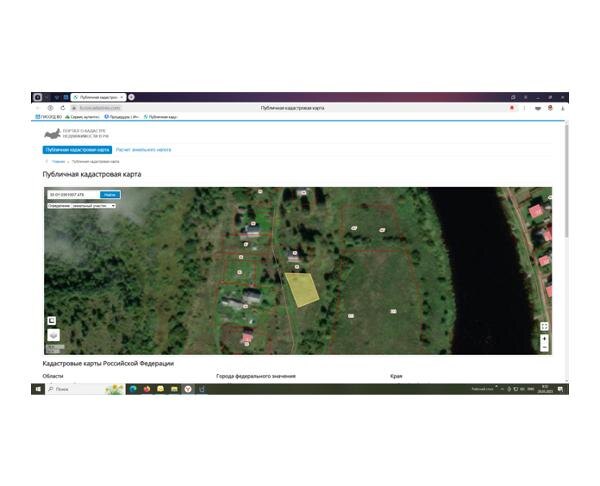Open the second bookmark with the green icon

pos(82,117)
